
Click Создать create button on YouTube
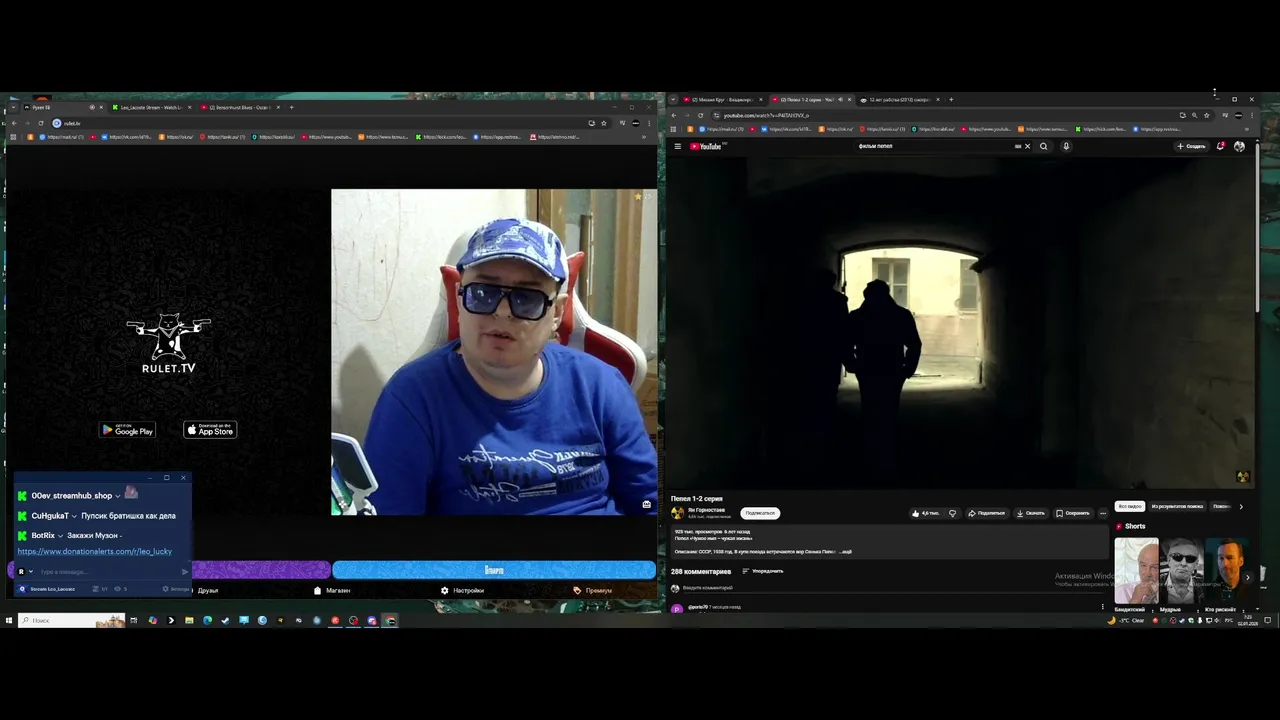point(1191,146)
